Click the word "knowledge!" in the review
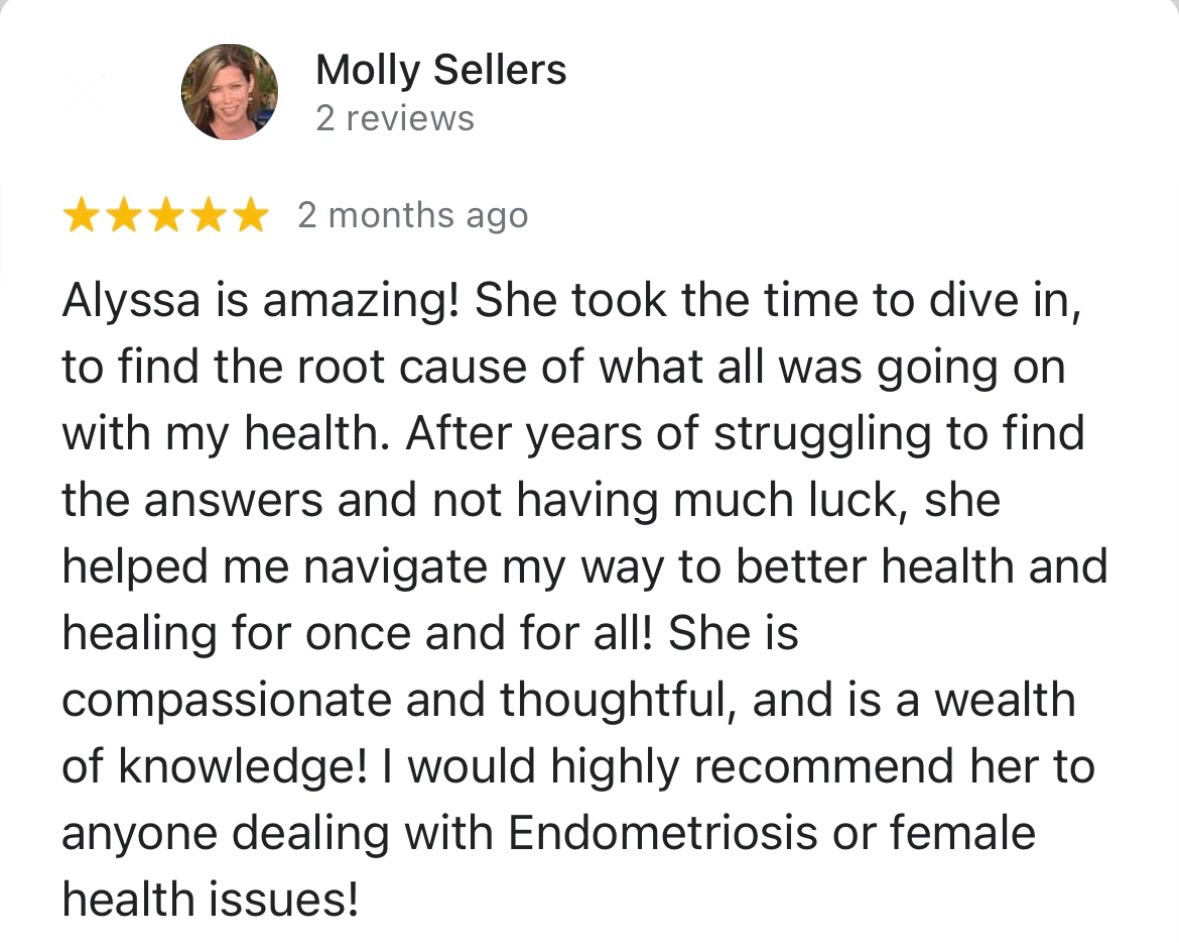The width and height of the screenshot is (1179, 943). tap(243, 769)
